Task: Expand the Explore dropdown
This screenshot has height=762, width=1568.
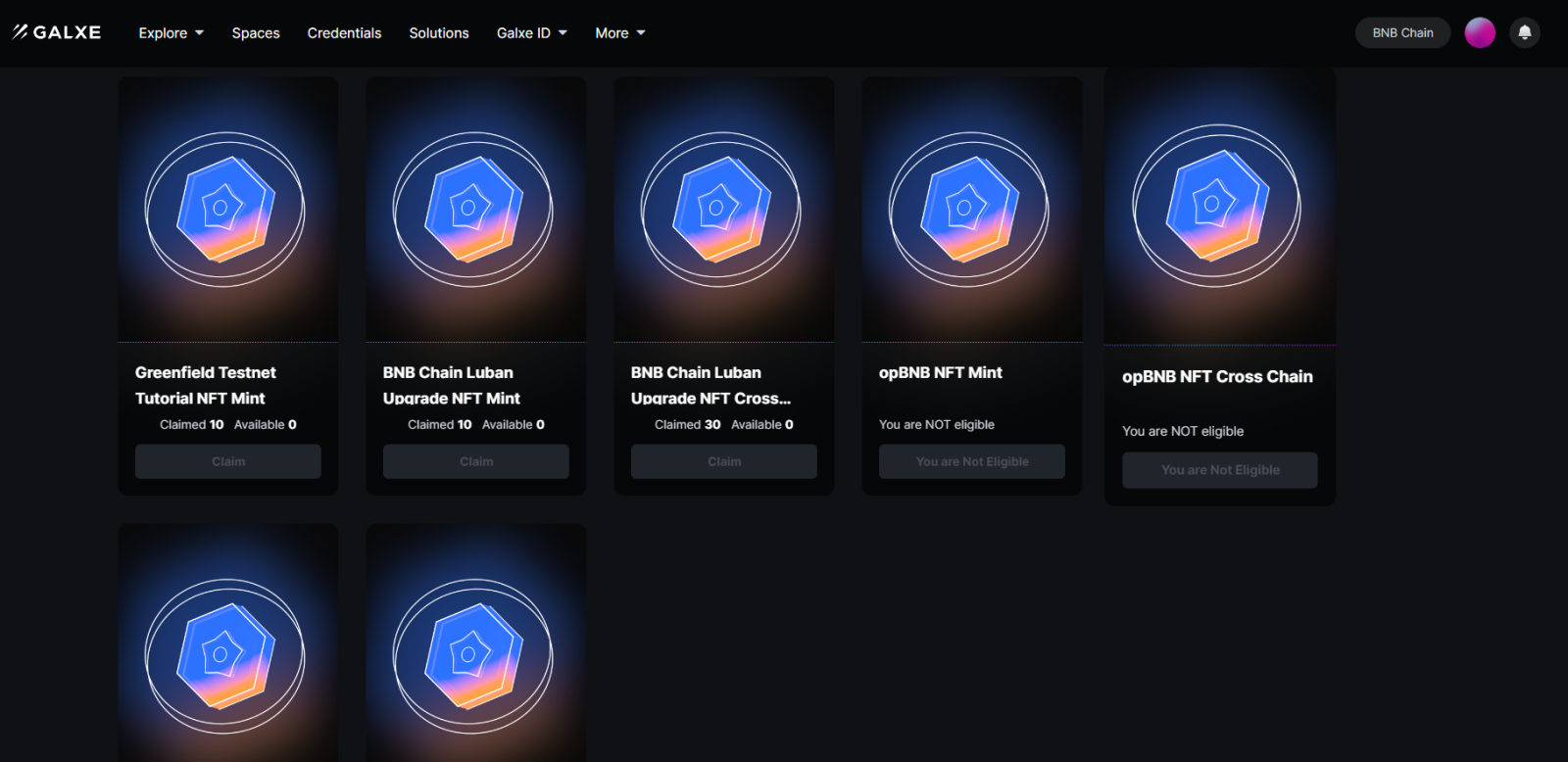Action: [x=171, y=32]
